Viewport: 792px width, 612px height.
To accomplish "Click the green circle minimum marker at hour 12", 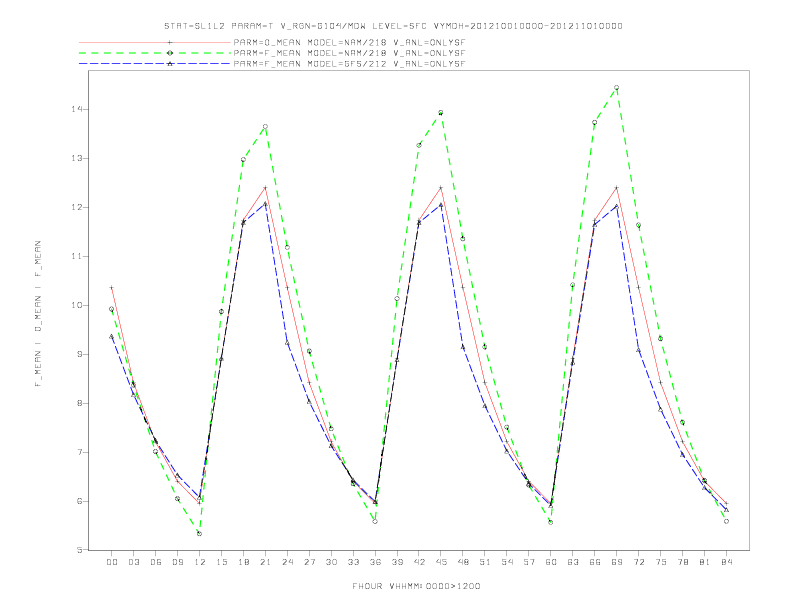I will point(200,534).
